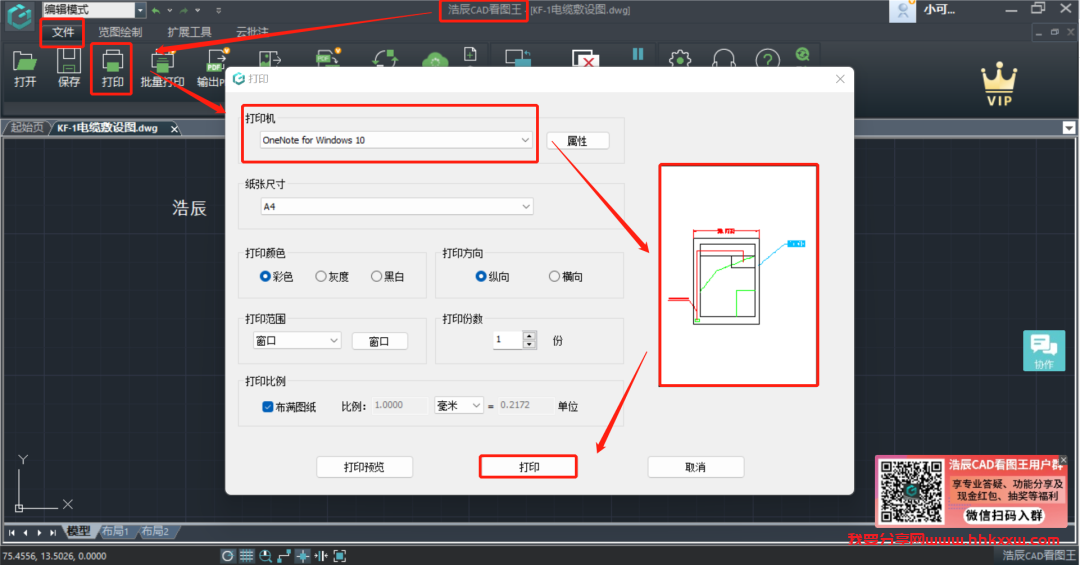
Task: Click the 输出PDF export icon
Action: (217, 61)
